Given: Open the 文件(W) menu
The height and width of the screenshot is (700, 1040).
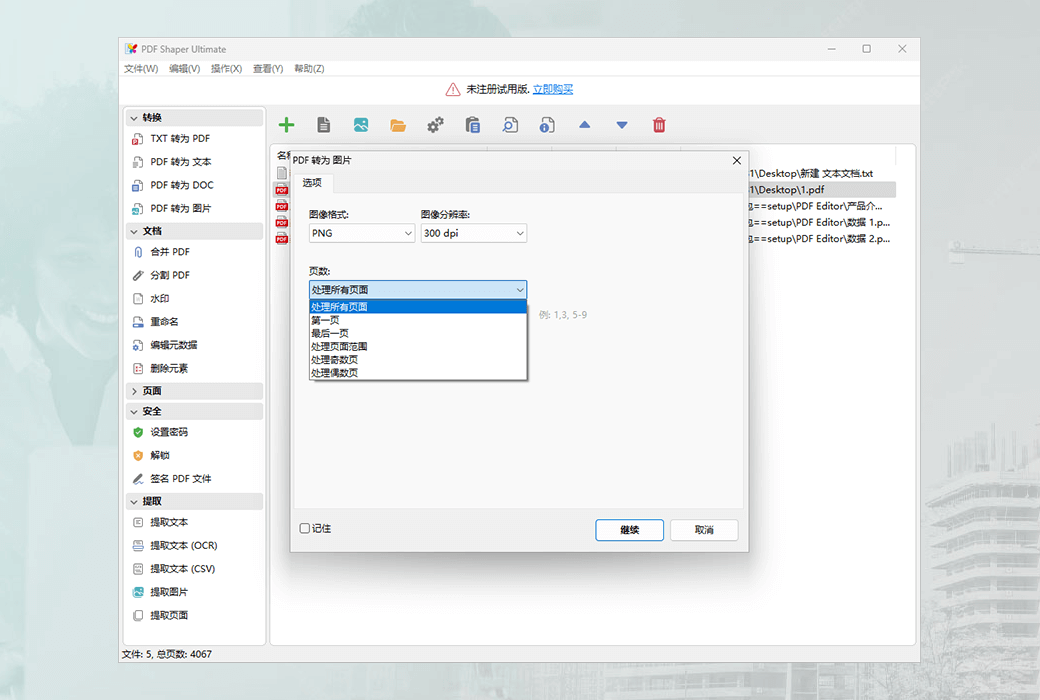Looking at the screenshot, I should coord(143,68).
